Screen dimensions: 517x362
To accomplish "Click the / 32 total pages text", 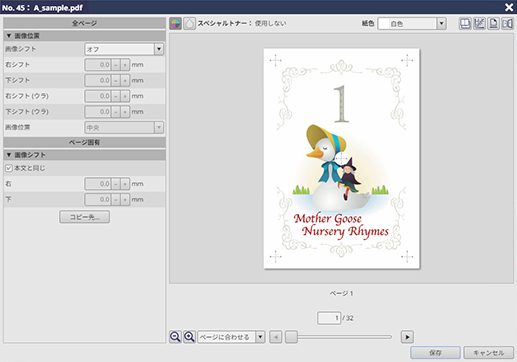I will [348, 318].
